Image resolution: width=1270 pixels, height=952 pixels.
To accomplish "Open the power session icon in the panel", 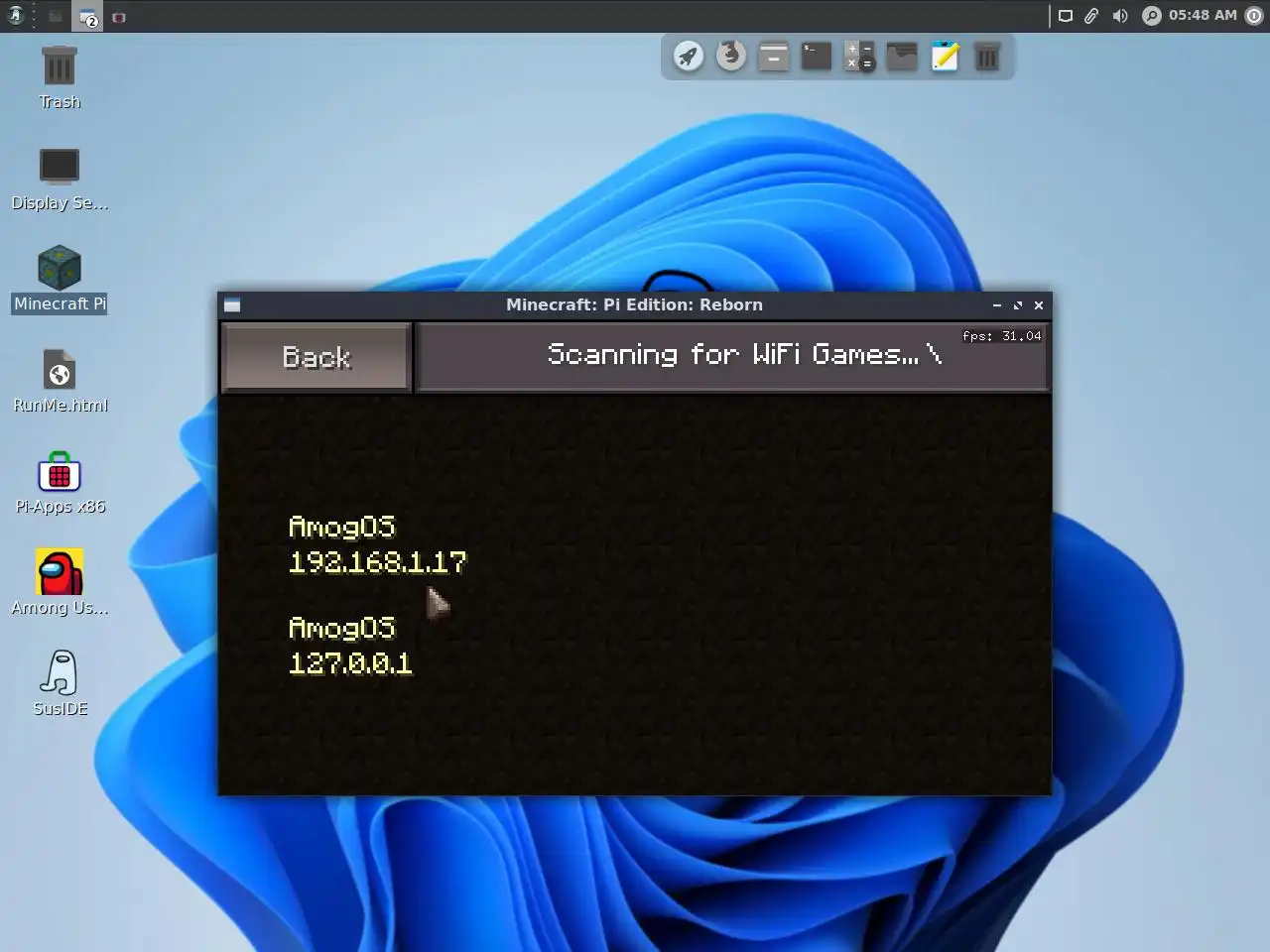I will point(1254,16).
